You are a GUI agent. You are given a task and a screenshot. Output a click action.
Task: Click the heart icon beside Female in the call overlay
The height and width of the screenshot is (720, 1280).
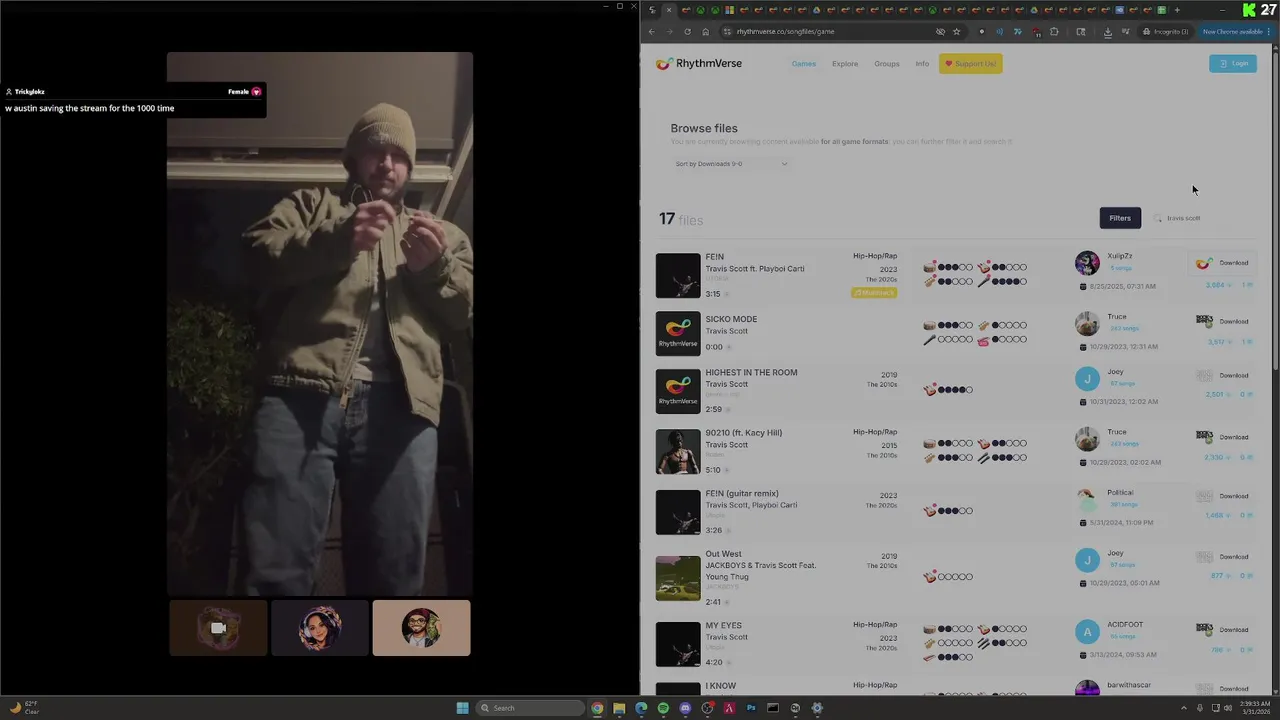(x=256, y=92)
